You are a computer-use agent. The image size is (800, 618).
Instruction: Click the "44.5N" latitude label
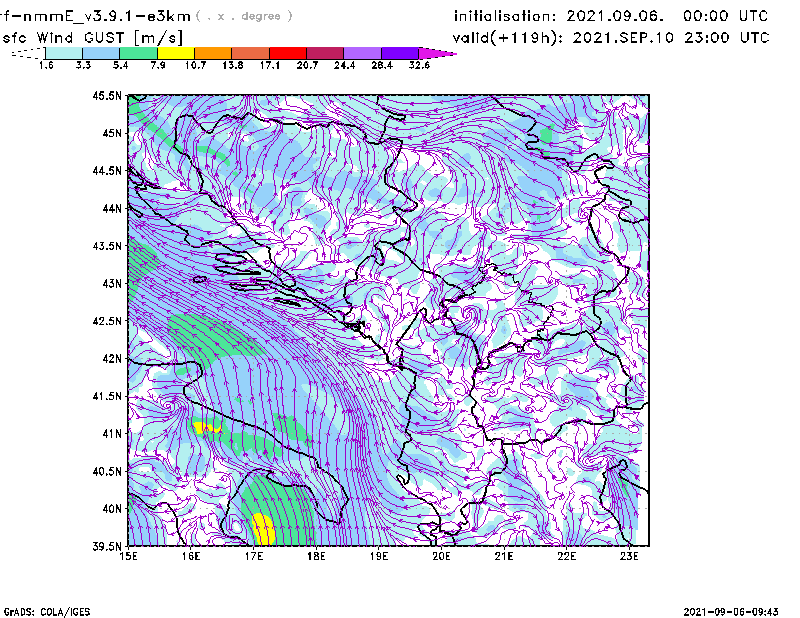click(x=107, y=170)
